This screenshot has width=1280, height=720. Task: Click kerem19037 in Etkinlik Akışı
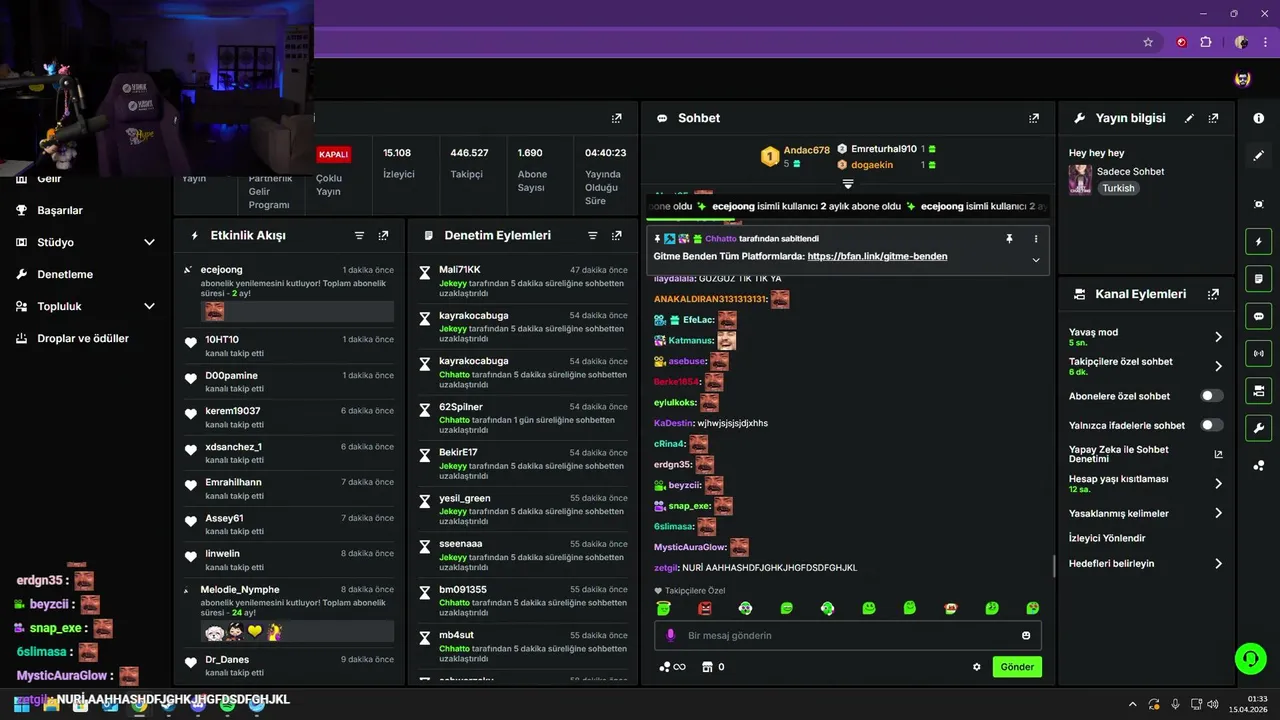(233, 411)
